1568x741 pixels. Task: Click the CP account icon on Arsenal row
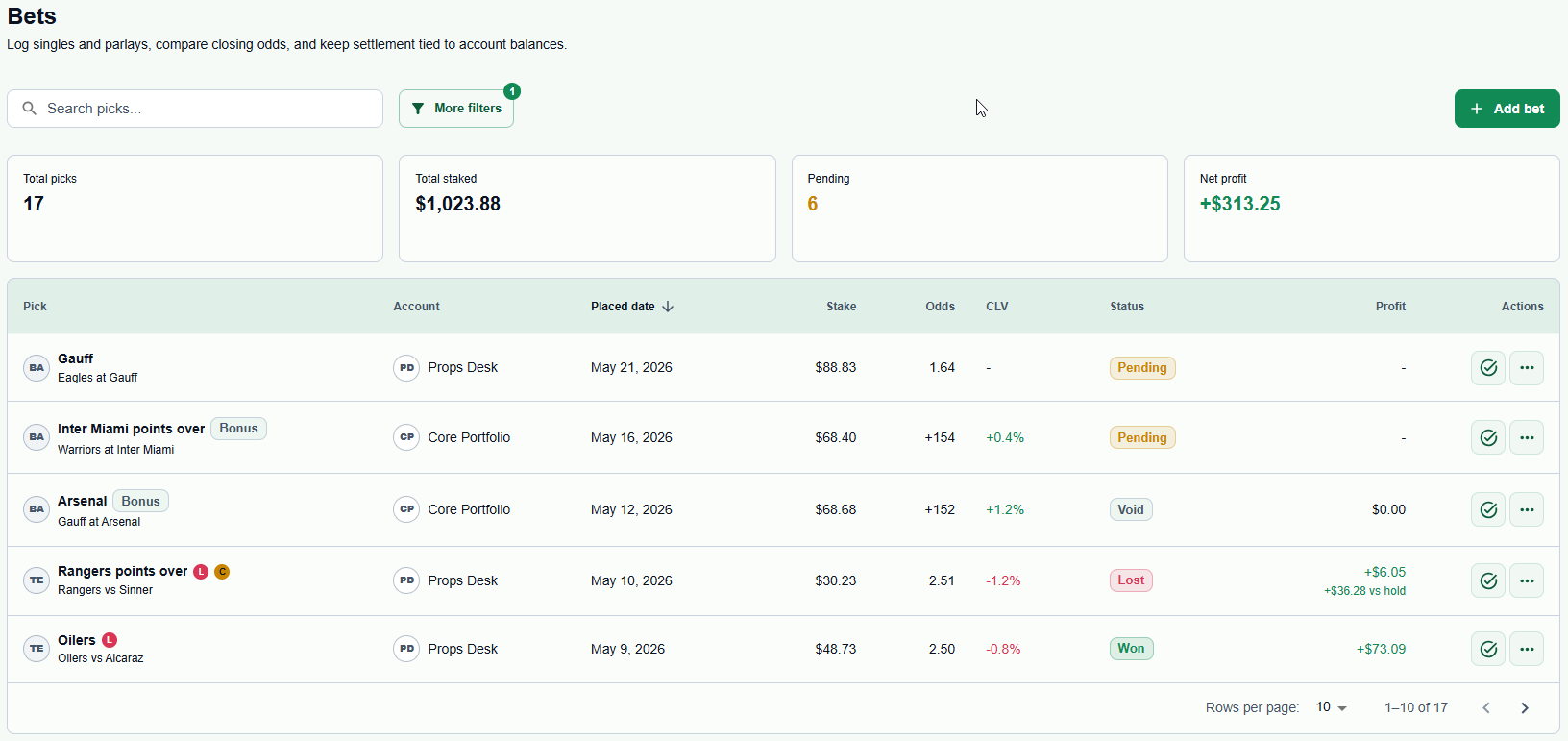coord(406,509)
